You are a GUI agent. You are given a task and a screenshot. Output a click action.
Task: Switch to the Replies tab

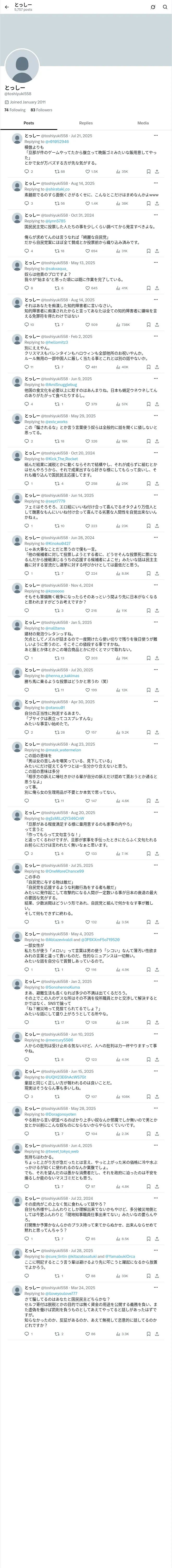pos(86,123)
